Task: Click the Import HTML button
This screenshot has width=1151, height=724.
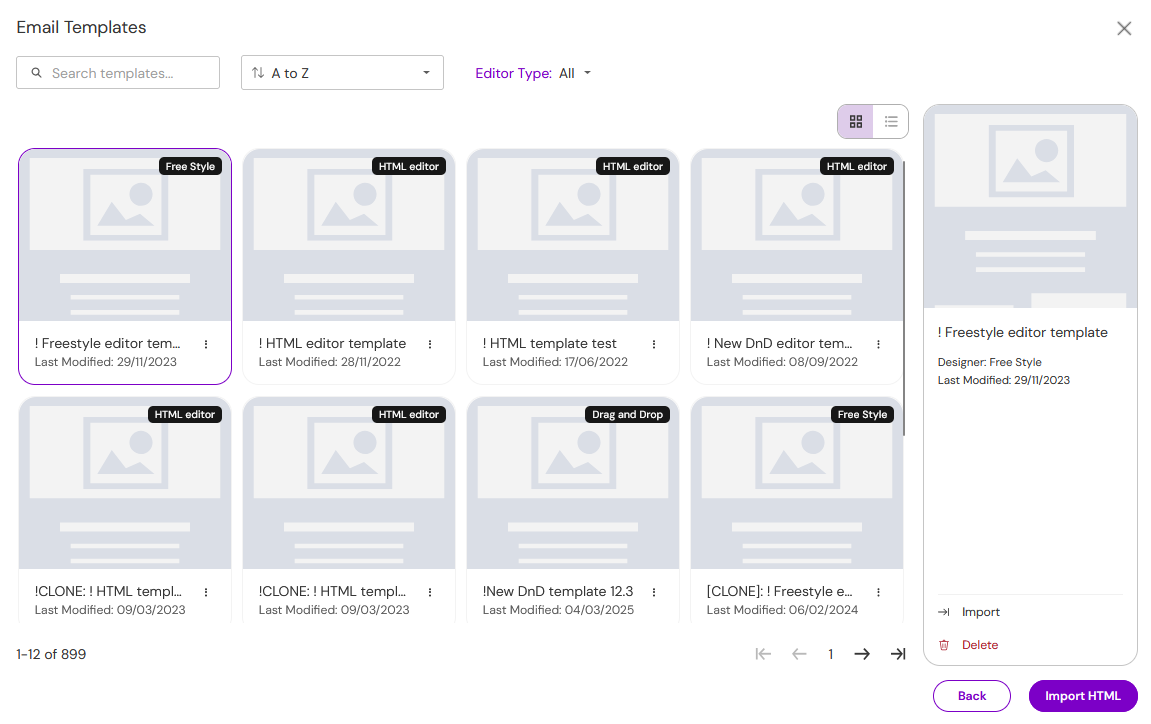Action: click(1083, 696)
